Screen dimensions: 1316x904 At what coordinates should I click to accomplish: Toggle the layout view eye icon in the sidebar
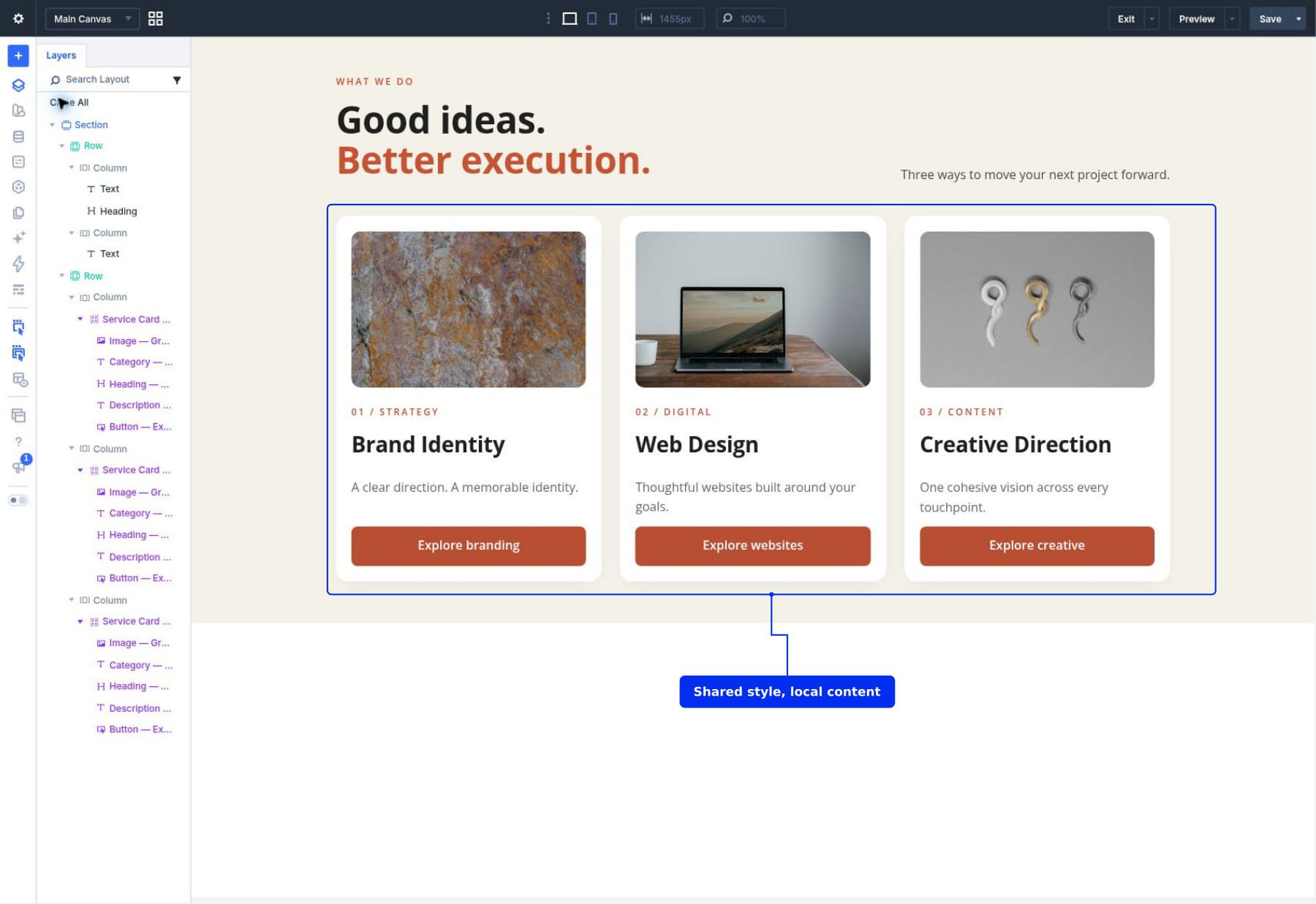(20, 380)
